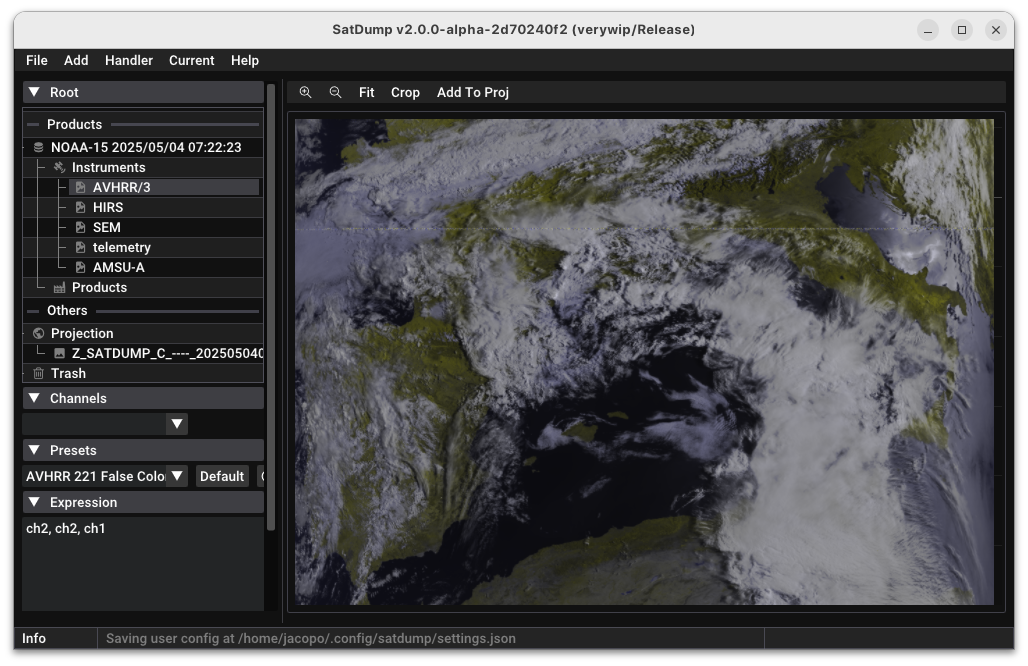Open the Channels dropdown arrow
The width and height of the screenshot is (1028, 666).
(x=177, y=424)
